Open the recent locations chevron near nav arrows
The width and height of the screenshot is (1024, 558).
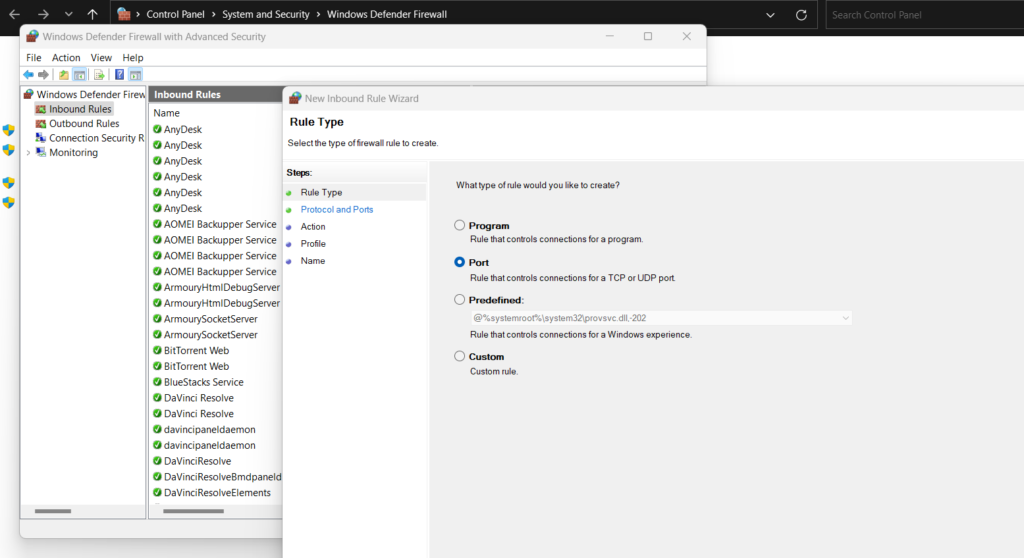coord(69,14)
